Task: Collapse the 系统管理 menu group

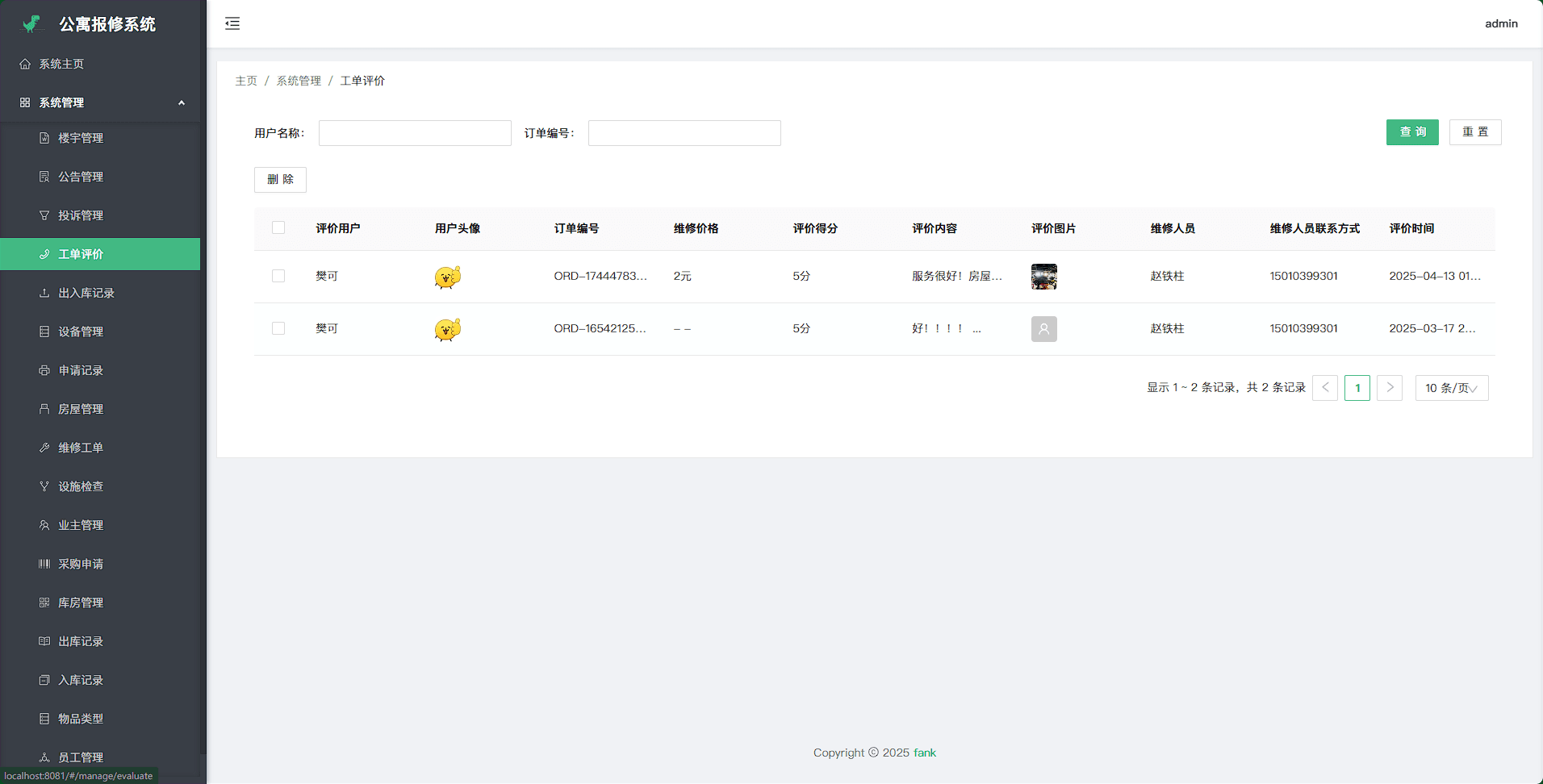Action: pyautogui.click(x=181, y=102)
